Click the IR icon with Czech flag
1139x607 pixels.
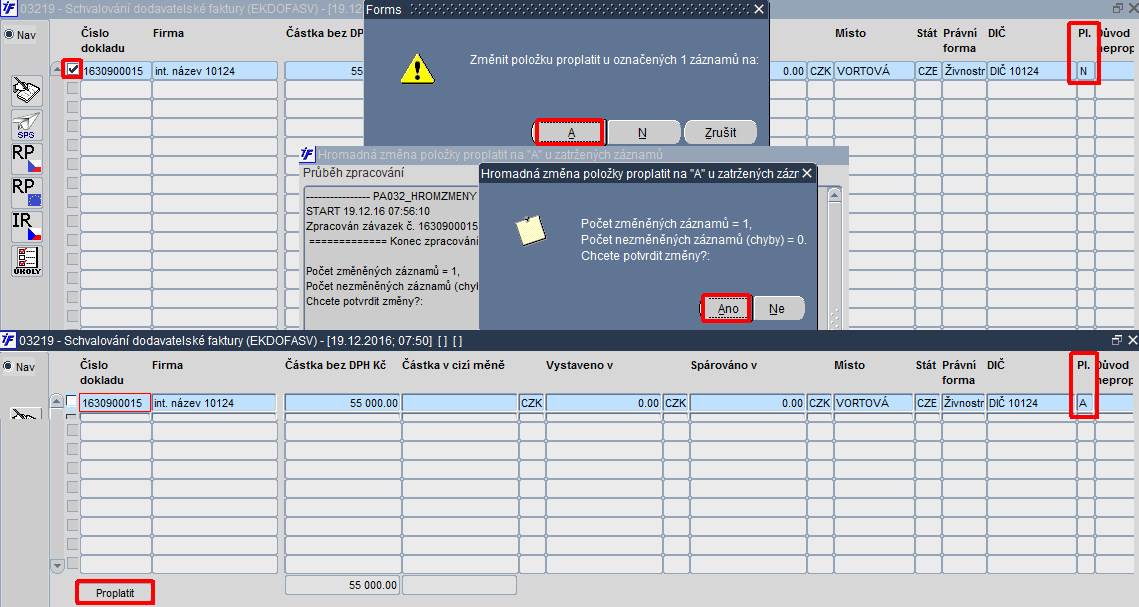click(27, 227)
